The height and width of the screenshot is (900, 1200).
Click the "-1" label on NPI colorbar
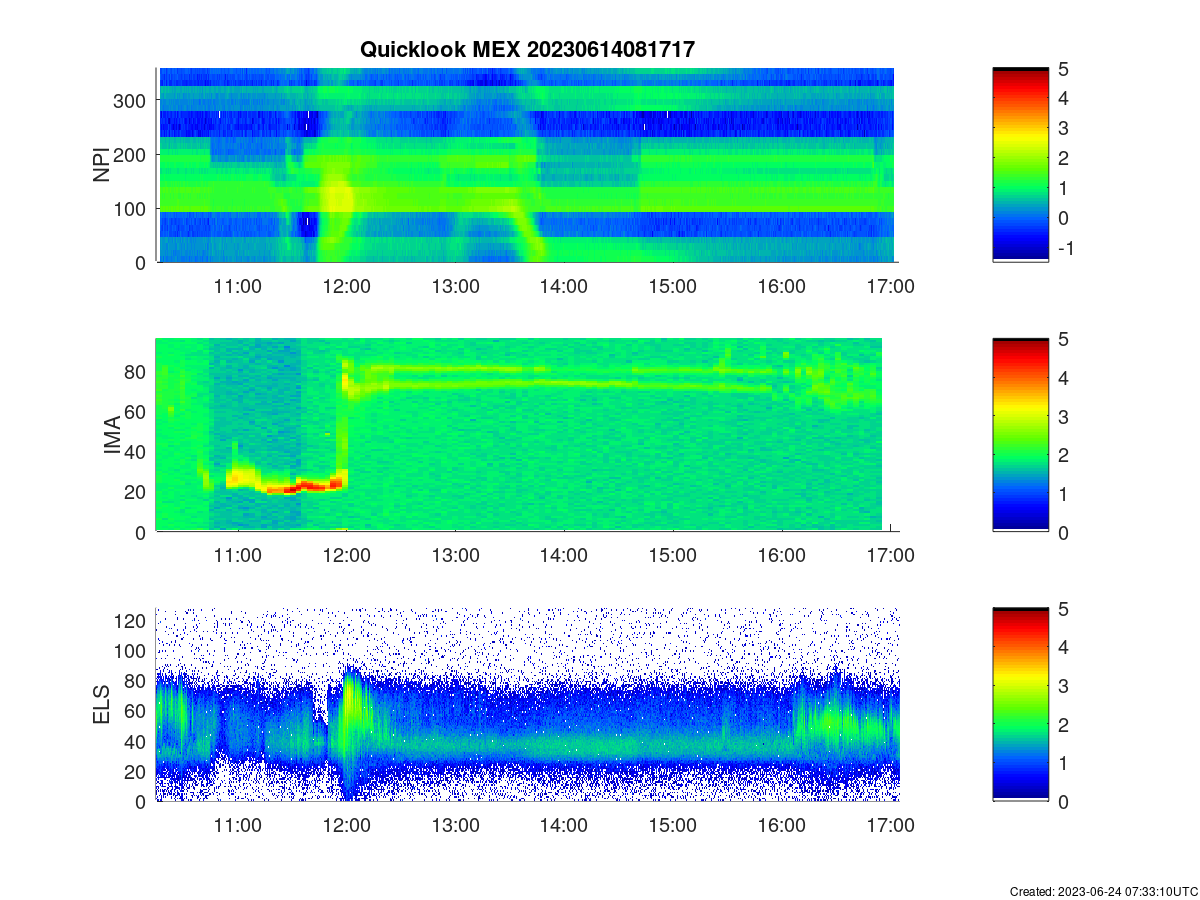[x=1067, y=248]
